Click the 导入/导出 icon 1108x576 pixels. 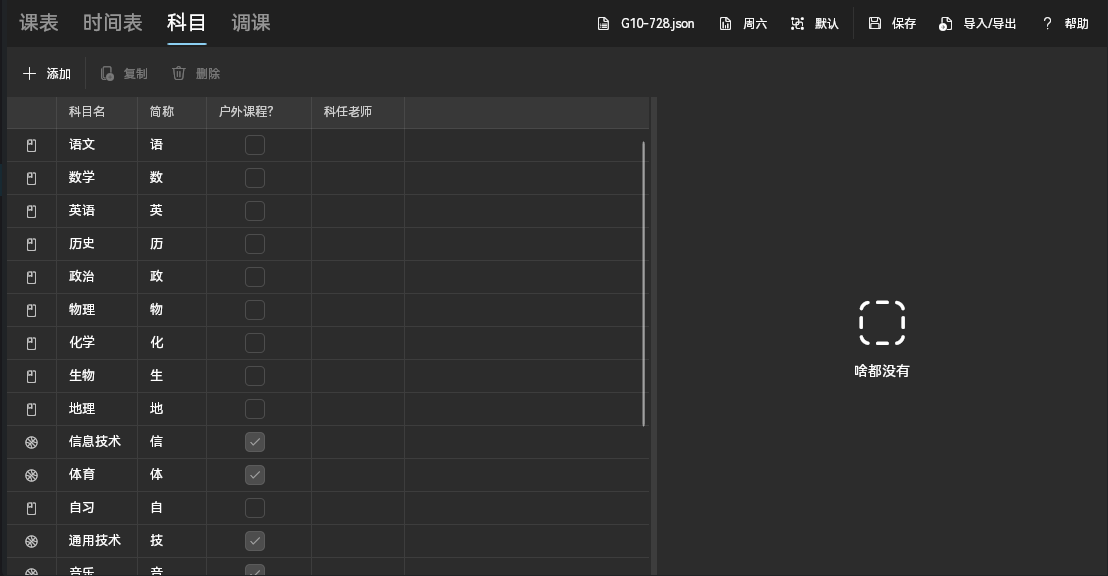tap(945, 24)
